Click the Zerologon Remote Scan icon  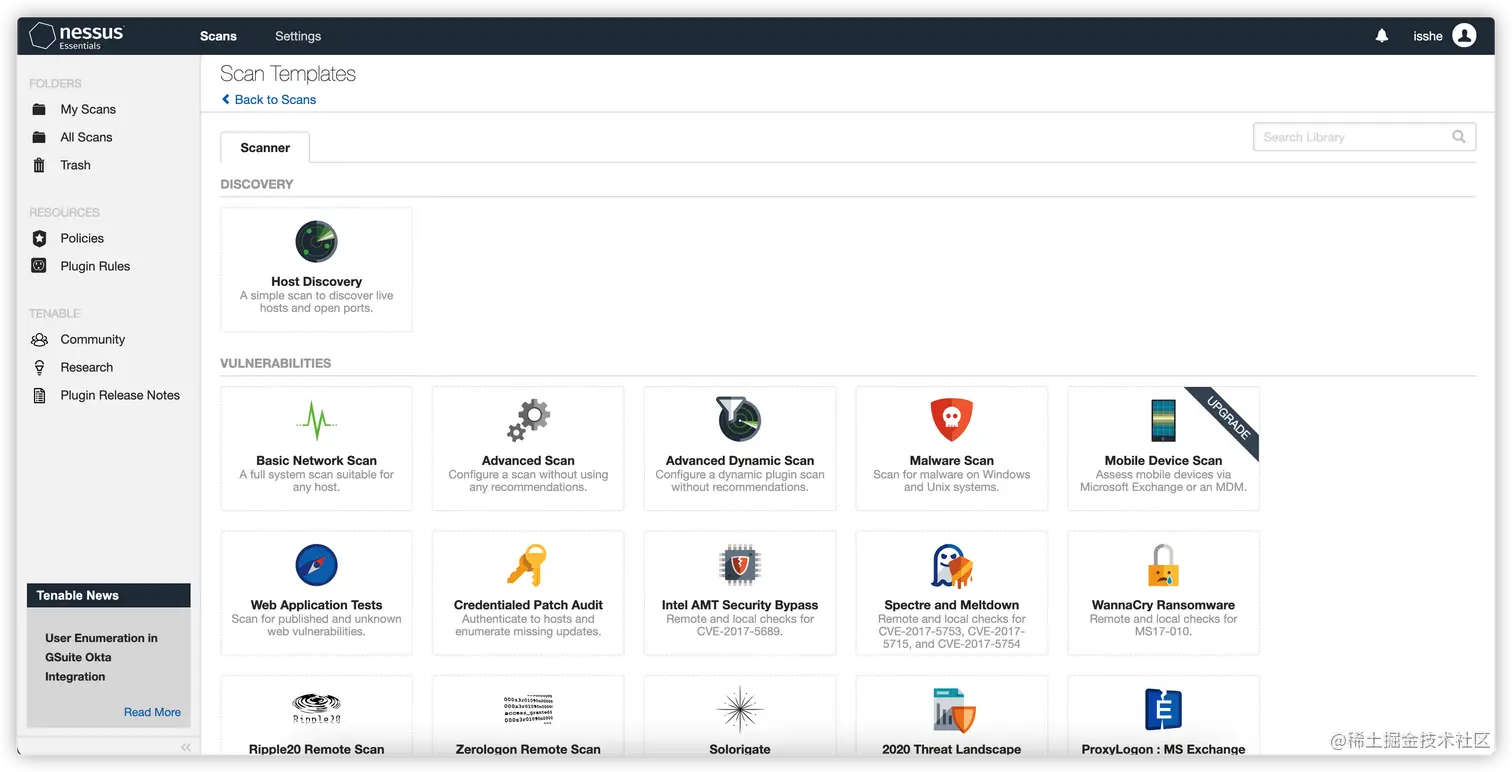tap(528, 708)
